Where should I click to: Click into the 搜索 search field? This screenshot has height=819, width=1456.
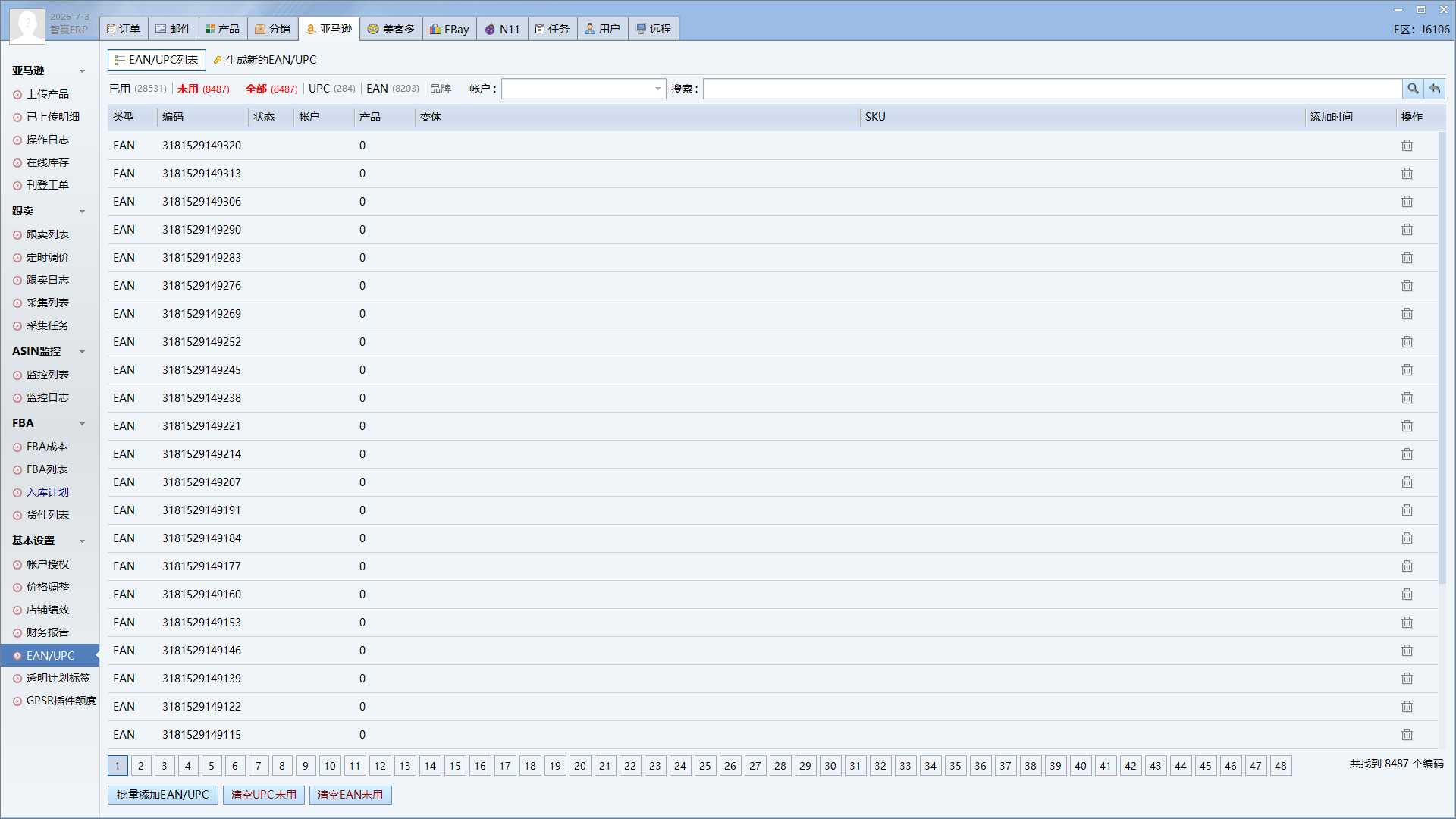click(1053, 89)
